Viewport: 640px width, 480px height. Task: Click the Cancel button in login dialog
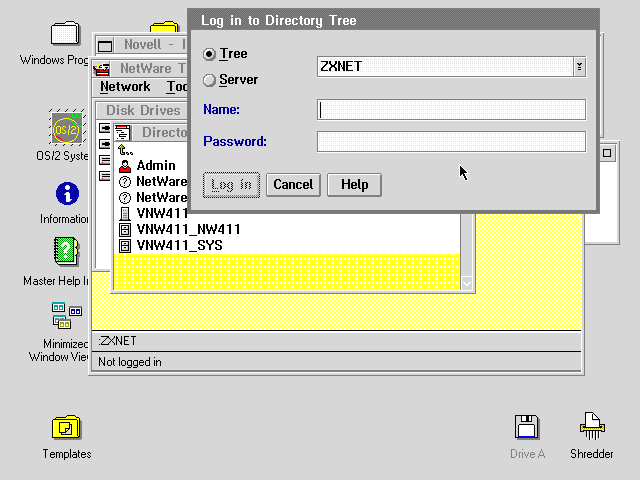(x=293, y=185)
